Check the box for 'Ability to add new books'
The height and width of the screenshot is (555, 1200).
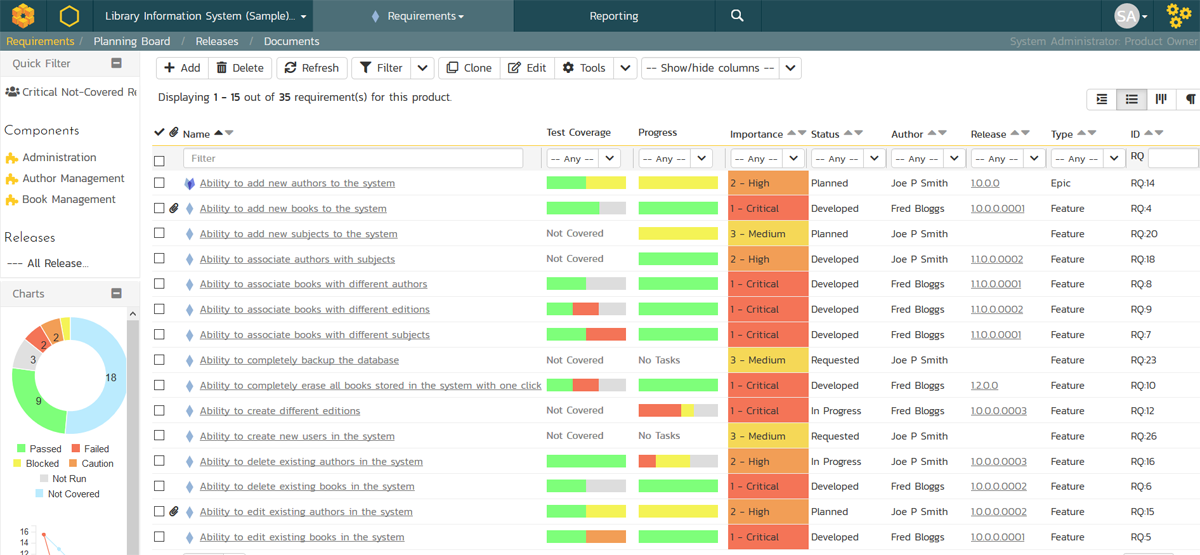pyautogui.click(x=159, y=209)
